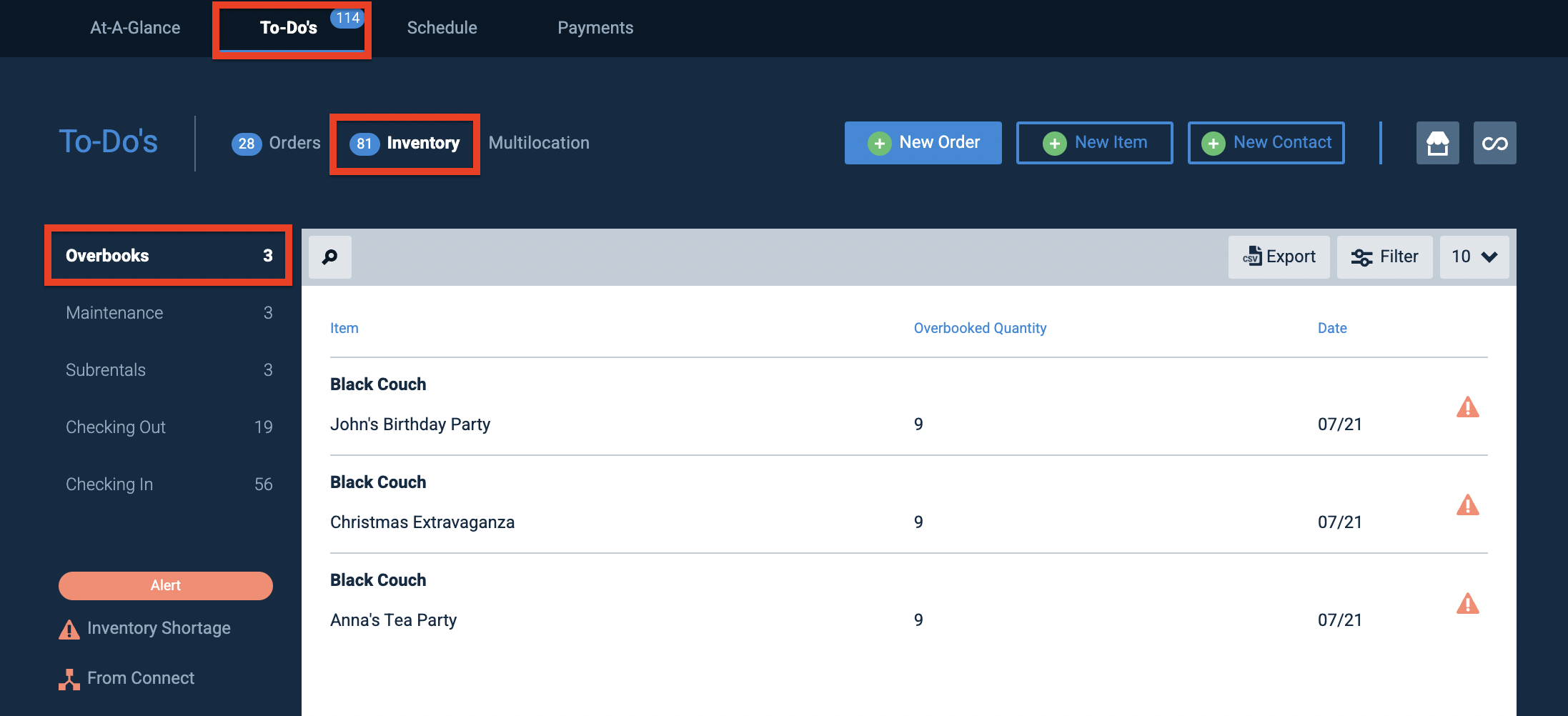
Task: Show Checking Out items in sidebar
Action: pos(169,427)
